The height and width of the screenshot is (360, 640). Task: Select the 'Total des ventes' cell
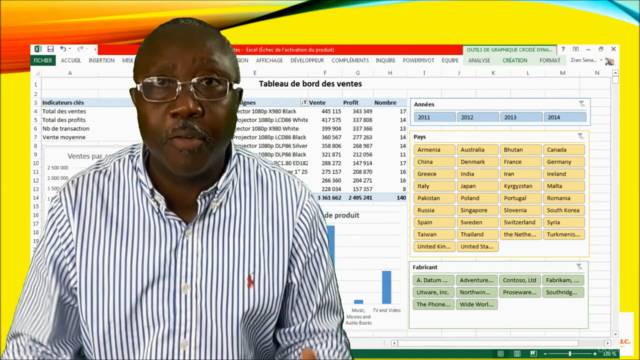click(64, 111)
